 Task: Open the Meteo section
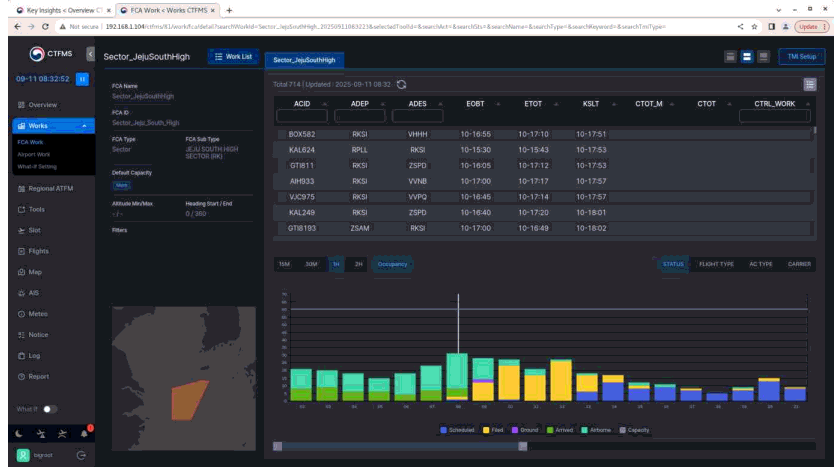pyautogui.click(x=33, y=314)
